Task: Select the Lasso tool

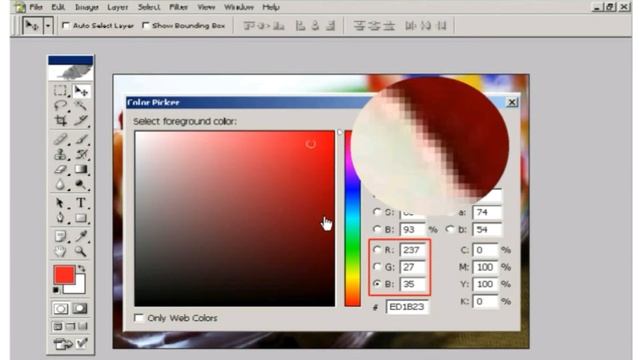Action: click(60, 105)
